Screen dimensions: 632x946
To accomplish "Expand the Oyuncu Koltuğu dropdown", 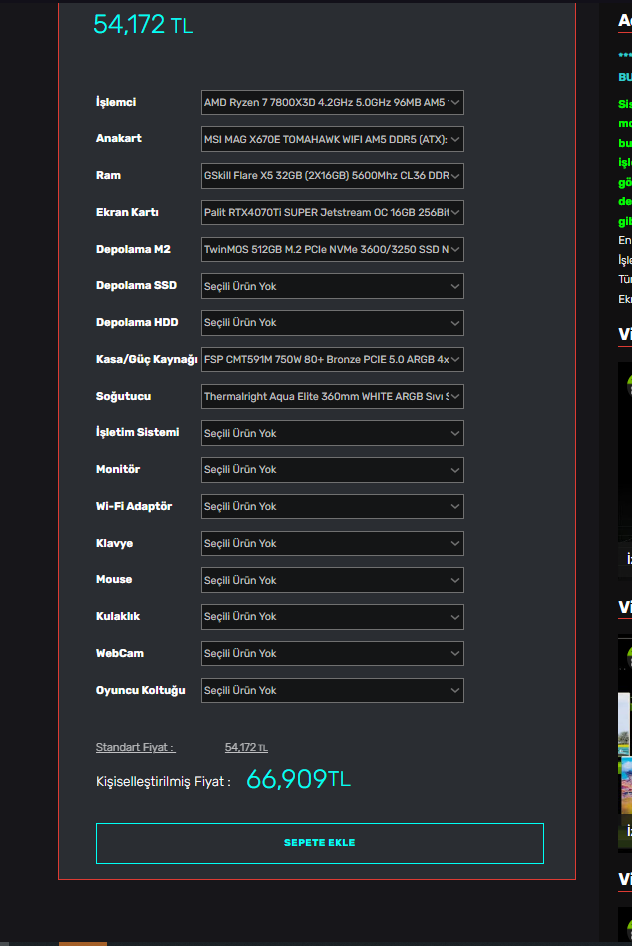I will pyautogui.click(x=332, y=690).
